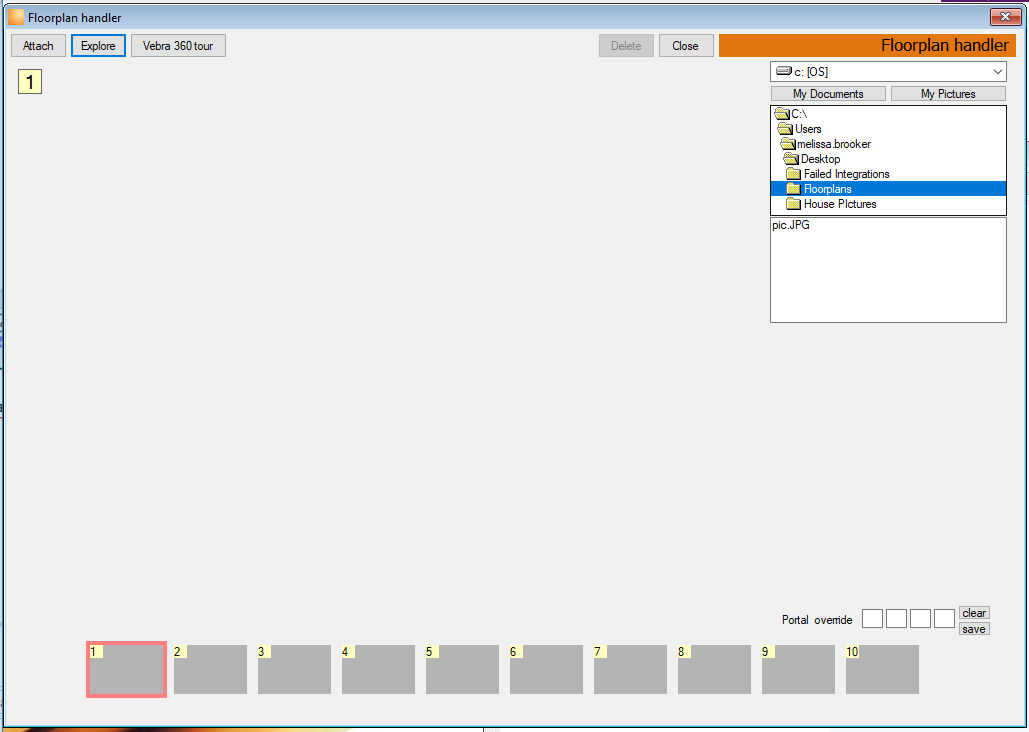
Task: Select floorplan thumbnail slot 10
Action: click(882, 669)
